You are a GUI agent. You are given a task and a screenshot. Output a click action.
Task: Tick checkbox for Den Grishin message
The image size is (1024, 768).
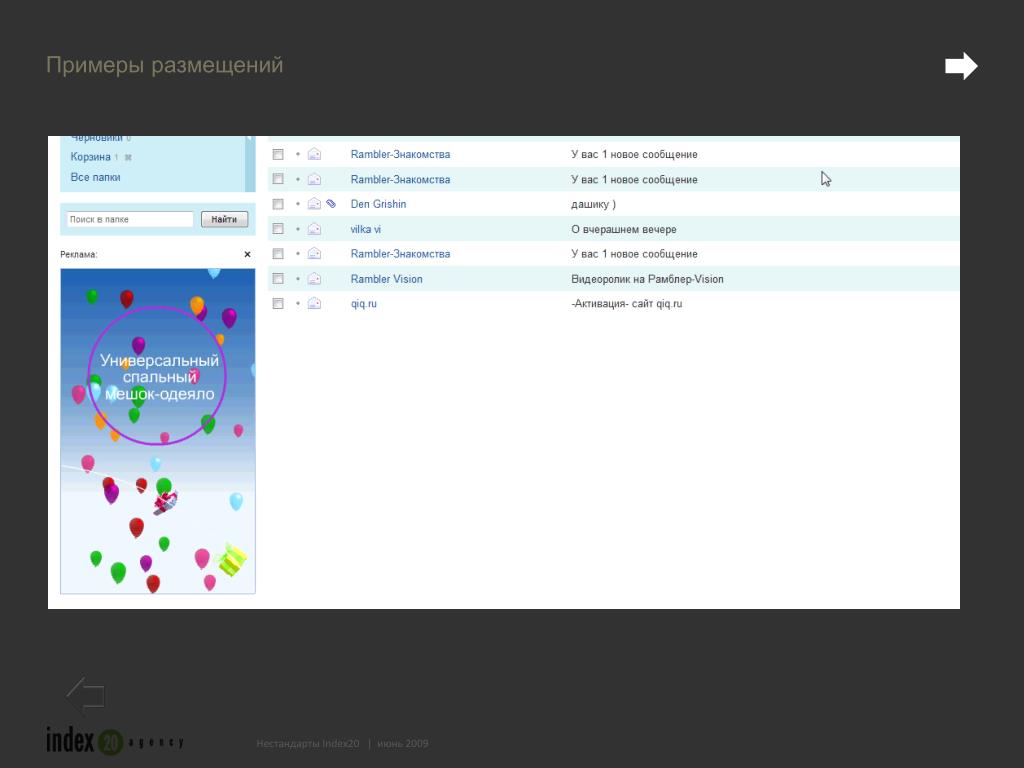pos(278,204)
